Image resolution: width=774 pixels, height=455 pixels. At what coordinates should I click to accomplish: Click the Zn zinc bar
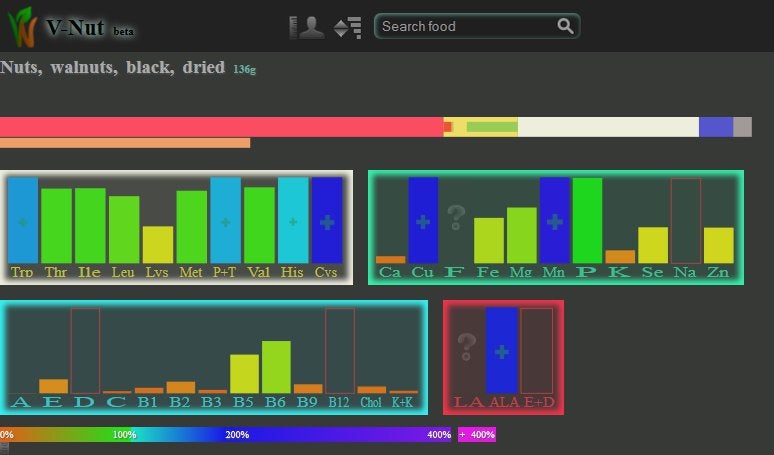click(719, 245)
